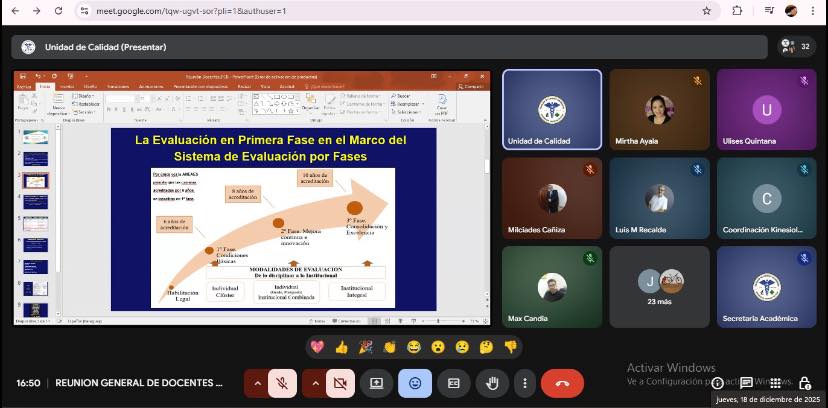Open the audio settings arrow beside the microphone
The width and height of the screenshot is (828, 408).
click(x=258, y=383)
